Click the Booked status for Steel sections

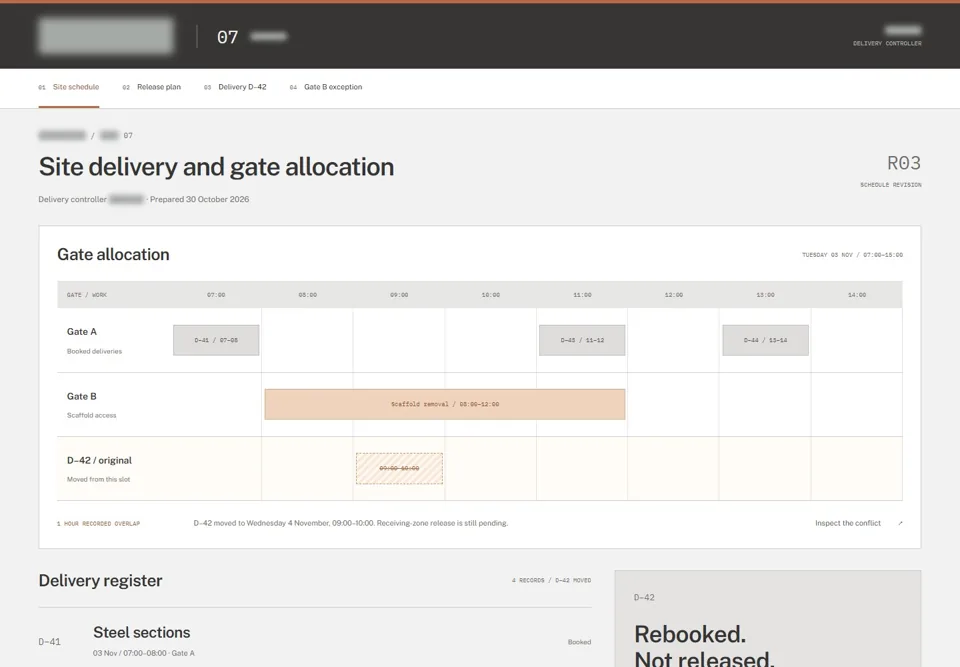pos(579,642)
